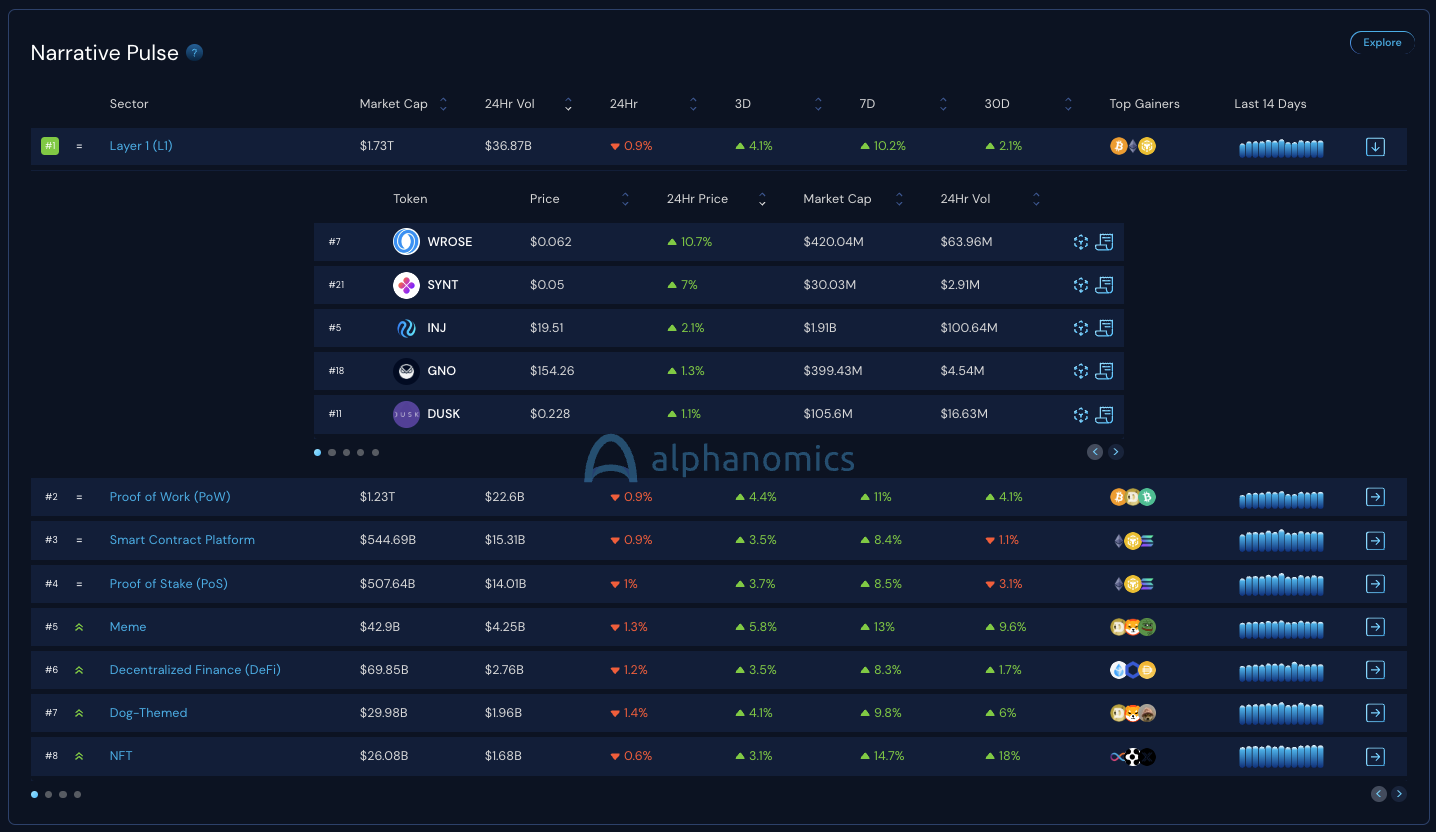Viewport: 1436px width, 832px height.
Task: Open the Smart Contract Platform link
Action: (x=182, y=540)
